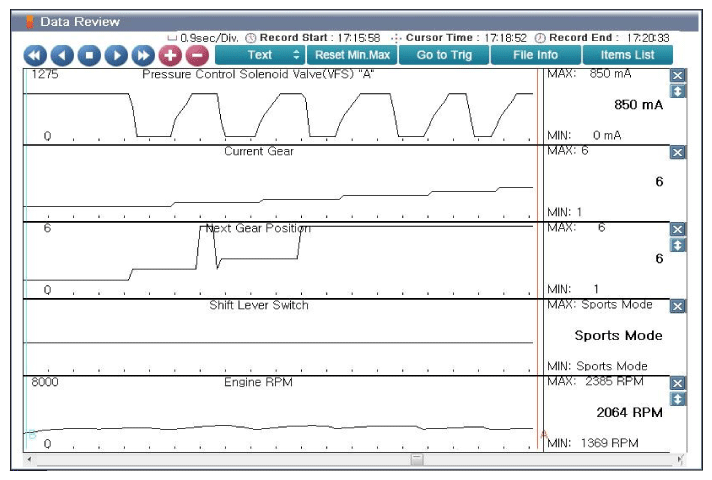
Task: Click the 0.9sec/Div. time scale text
Action: (x=209, y=38)
